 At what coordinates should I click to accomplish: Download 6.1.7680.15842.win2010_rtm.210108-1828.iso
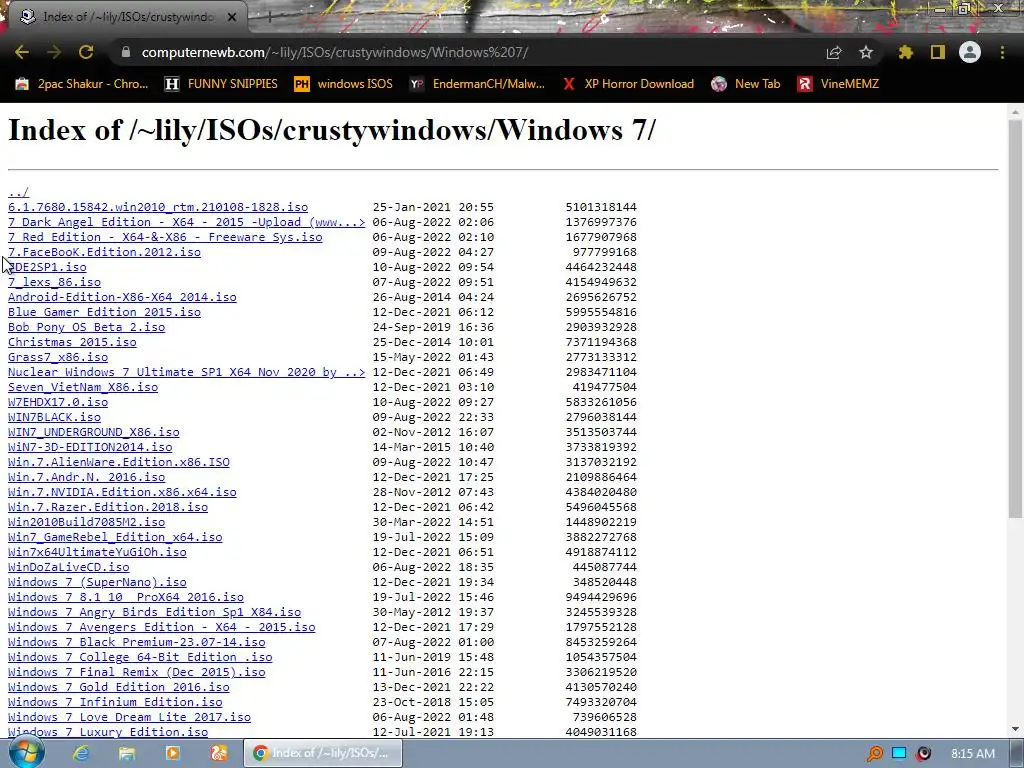[158, 207]
